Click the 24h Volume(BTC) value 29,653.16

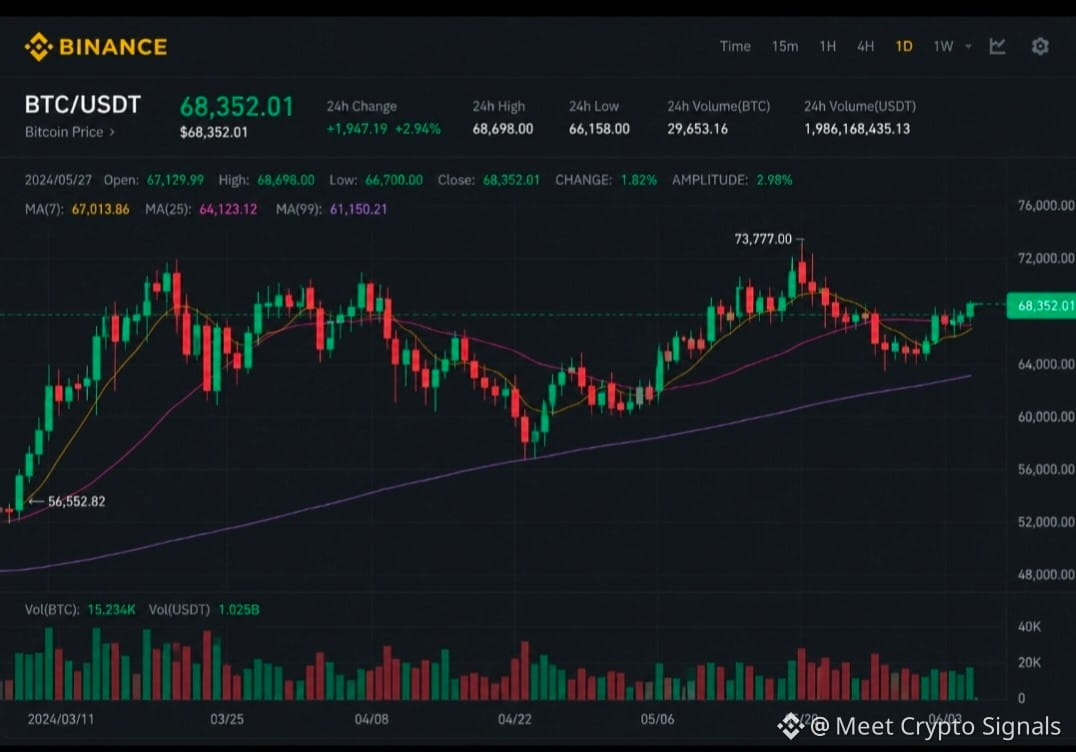(697, 128)
